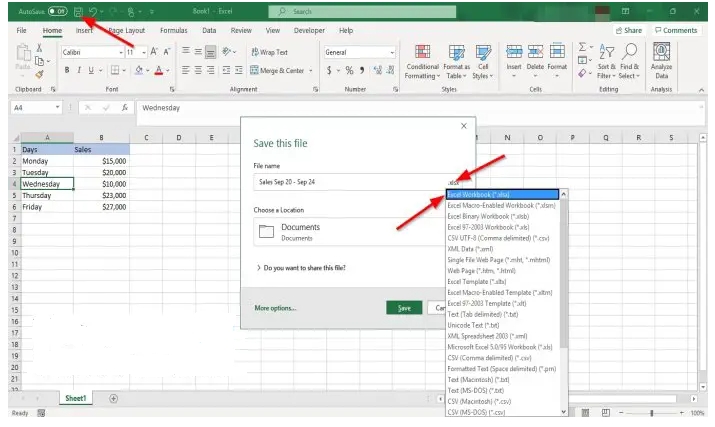Click the Paste clipboard icon
Image resolution: width=715 pixels, height=427 pixels.
click(x=23, y=53)
